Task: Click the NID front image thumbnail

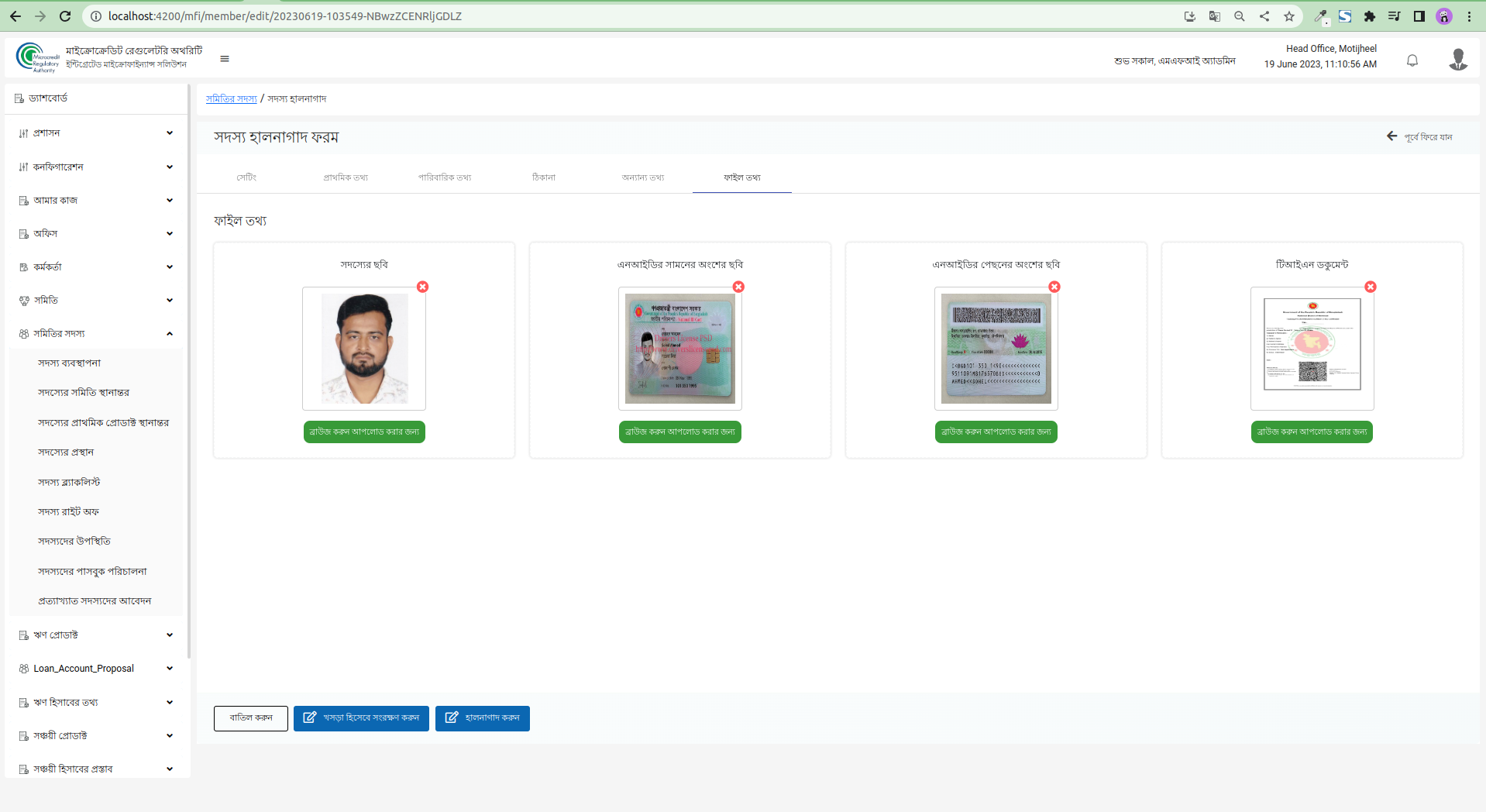Action: 680,349
